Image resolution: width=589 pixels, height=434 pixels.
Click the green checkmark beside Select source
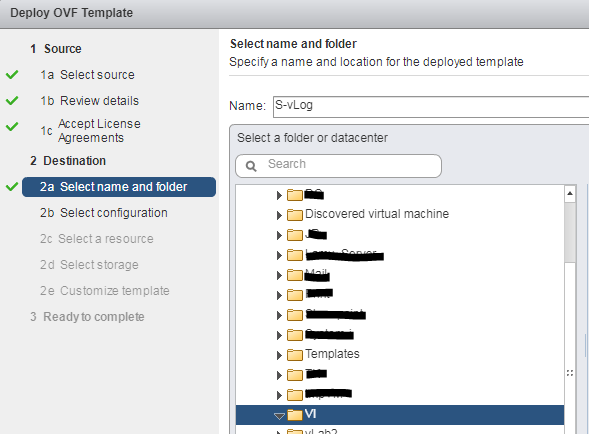12,74
